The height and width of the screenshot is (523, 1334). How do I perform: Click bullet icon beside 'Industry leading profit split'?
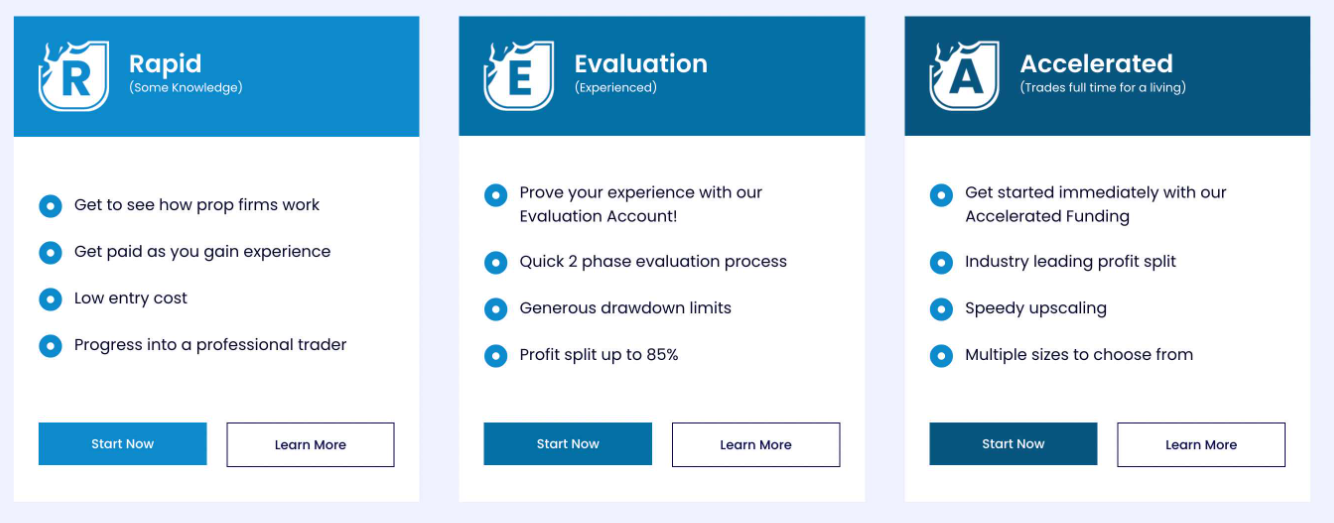click(941, 262)
